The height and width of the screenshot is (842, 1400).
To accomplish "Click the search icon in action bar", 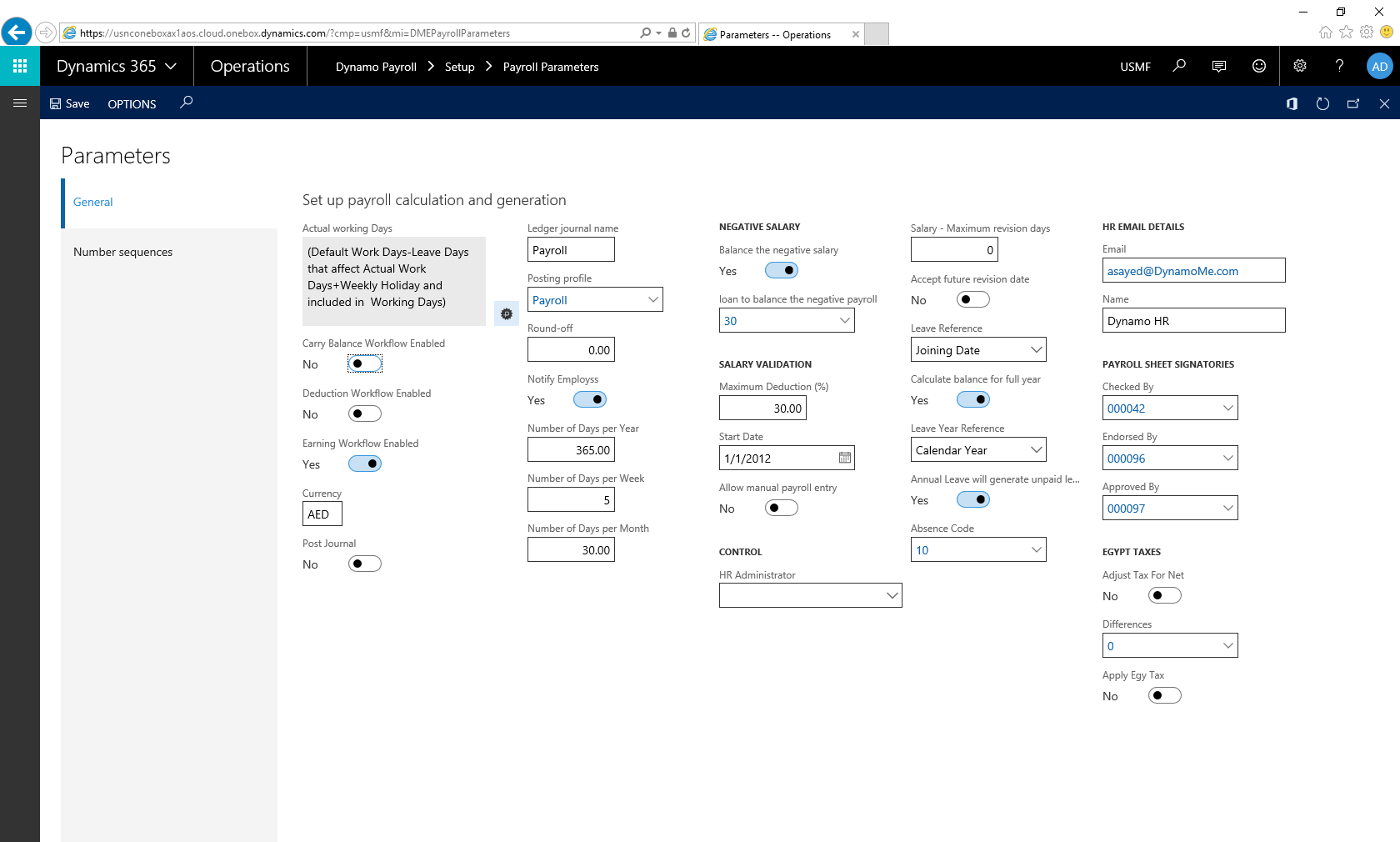I will (186, 103).
